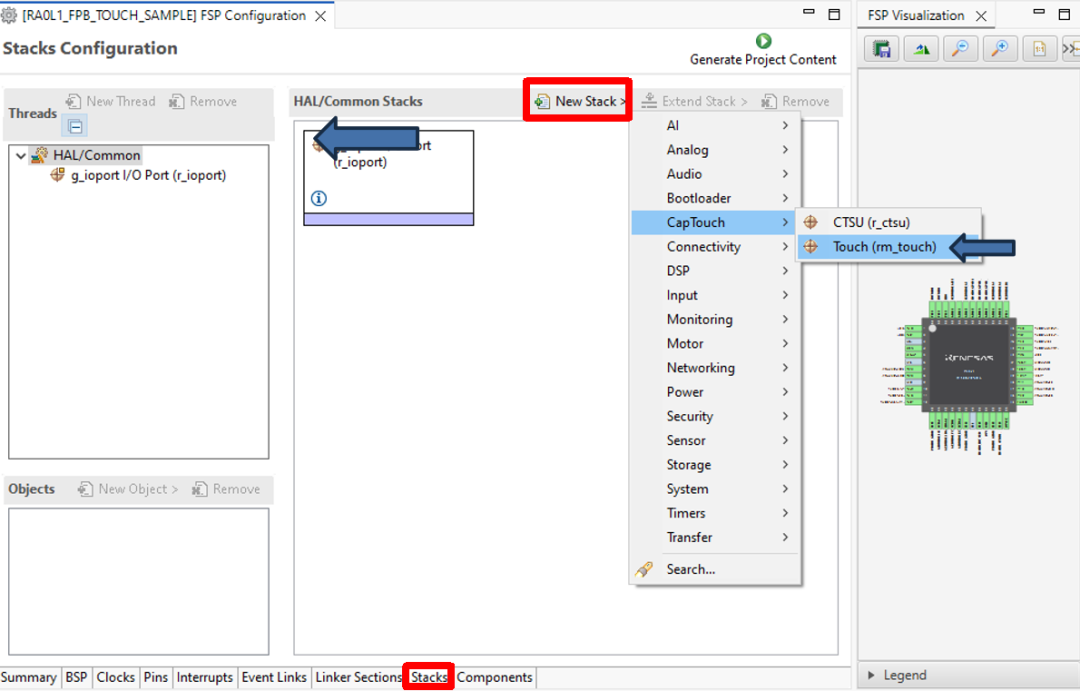Click the Touch (rm_touch) module icon
The image size is (1080, 691).
(811, 247)
